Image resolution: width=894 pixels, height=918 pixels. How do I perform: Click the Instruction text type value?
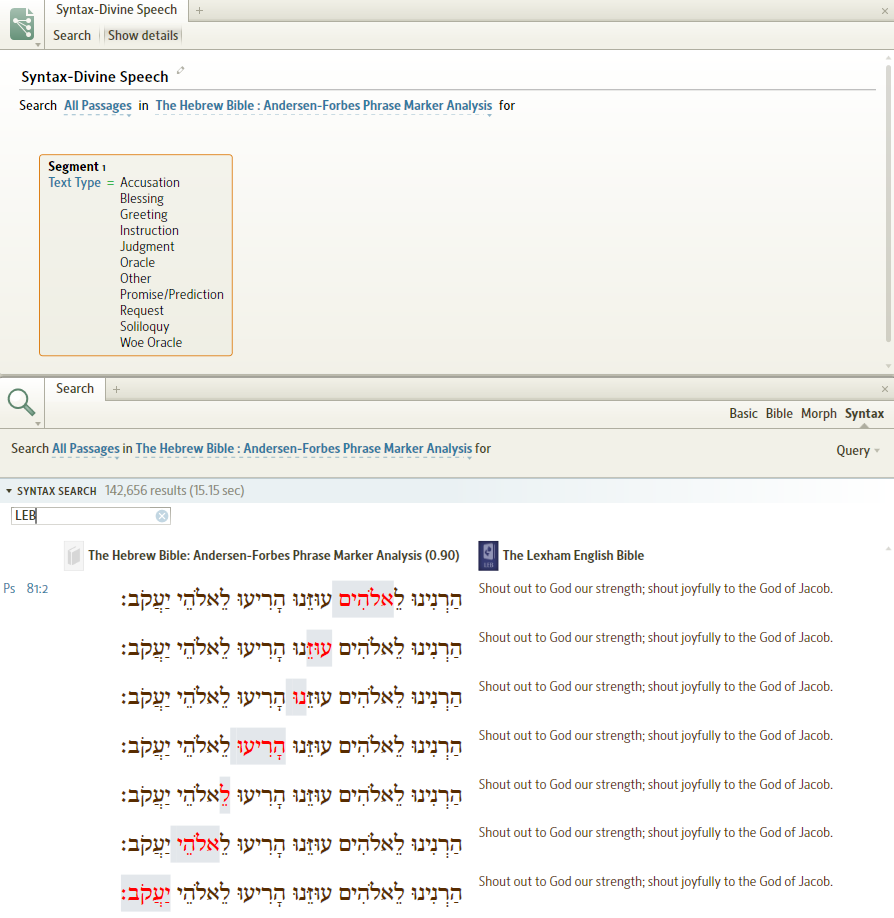149,230
